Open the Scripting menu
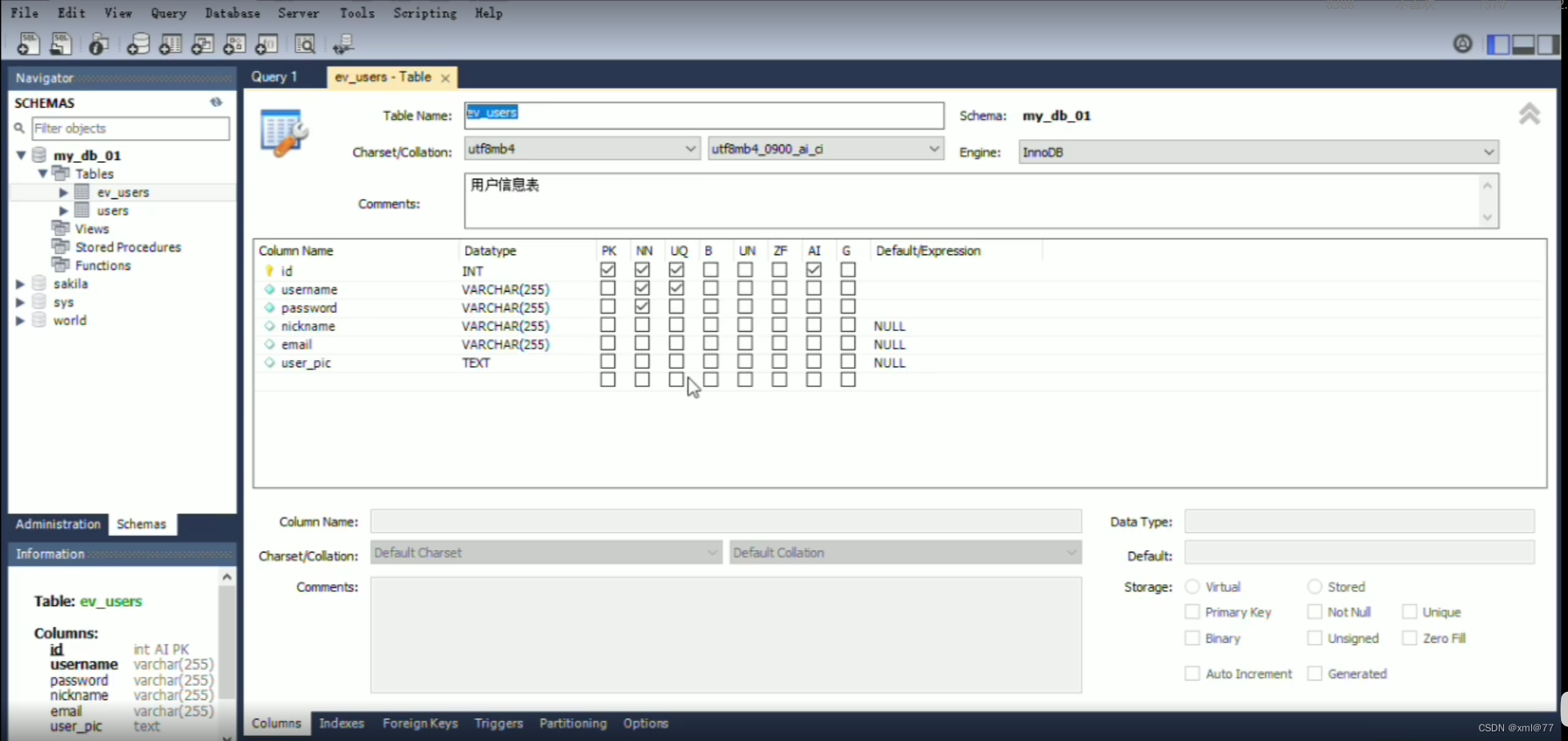 click(425, 13)
